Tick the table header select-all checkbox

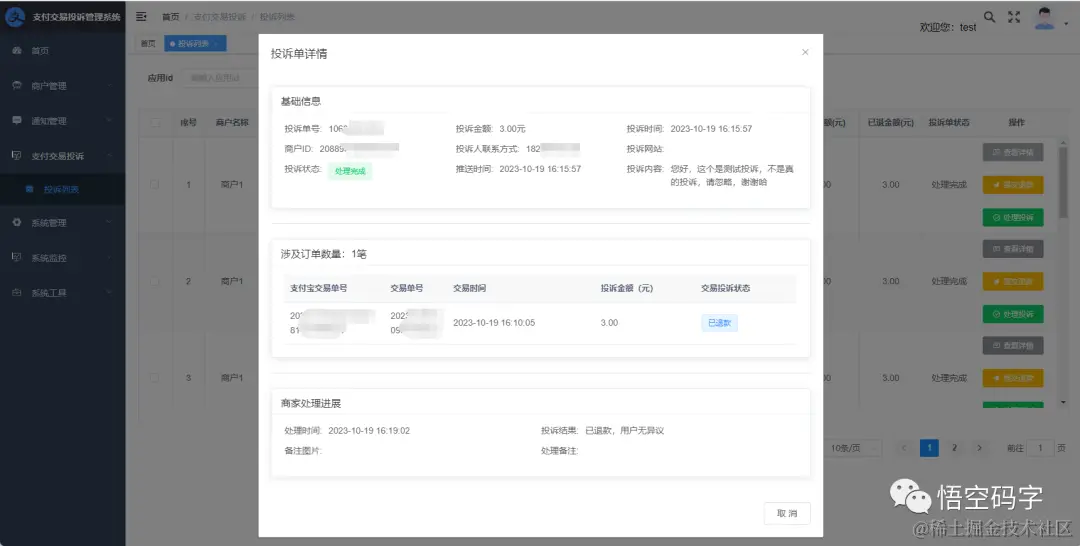155,123
